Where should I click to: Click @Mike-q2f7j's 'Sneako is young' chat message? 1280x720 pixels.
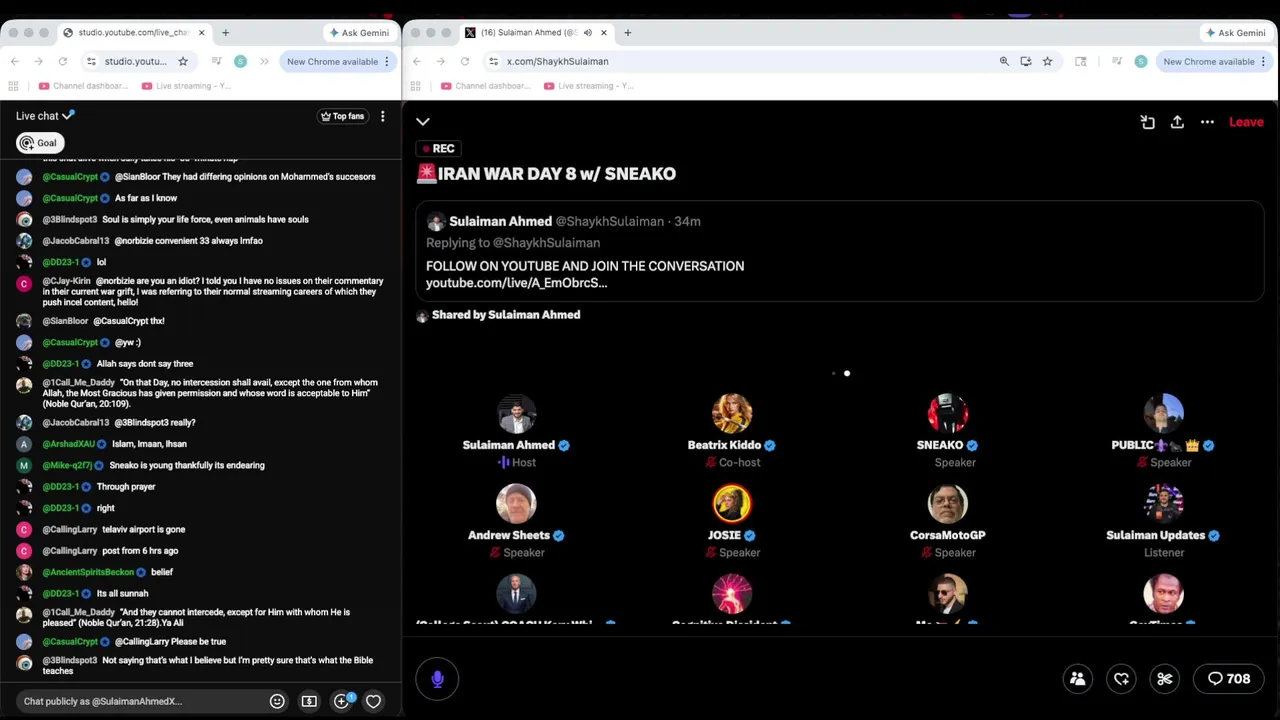point(187,466)
